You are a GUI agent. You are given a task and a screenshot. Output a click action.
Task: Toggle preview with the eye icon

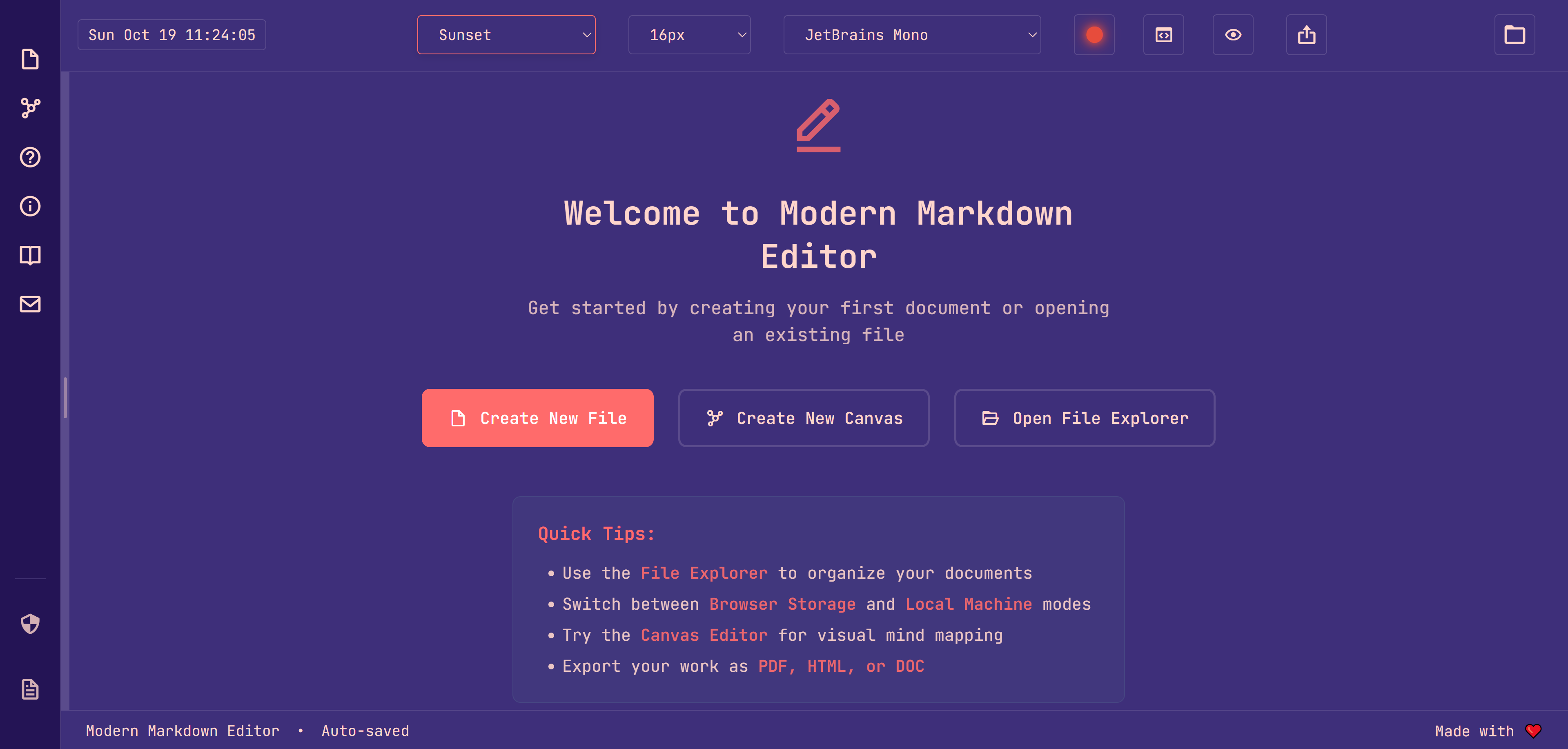coord(1233,35)
